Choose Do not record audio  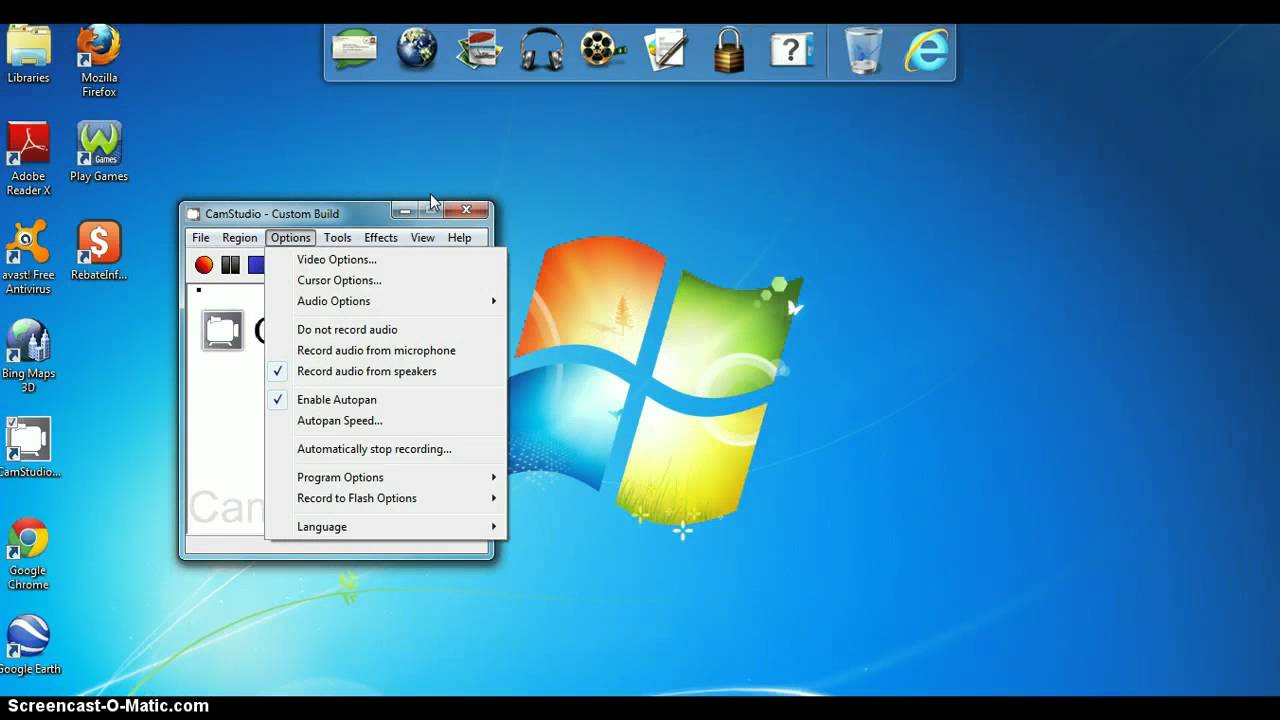click(x=386, y=329)
